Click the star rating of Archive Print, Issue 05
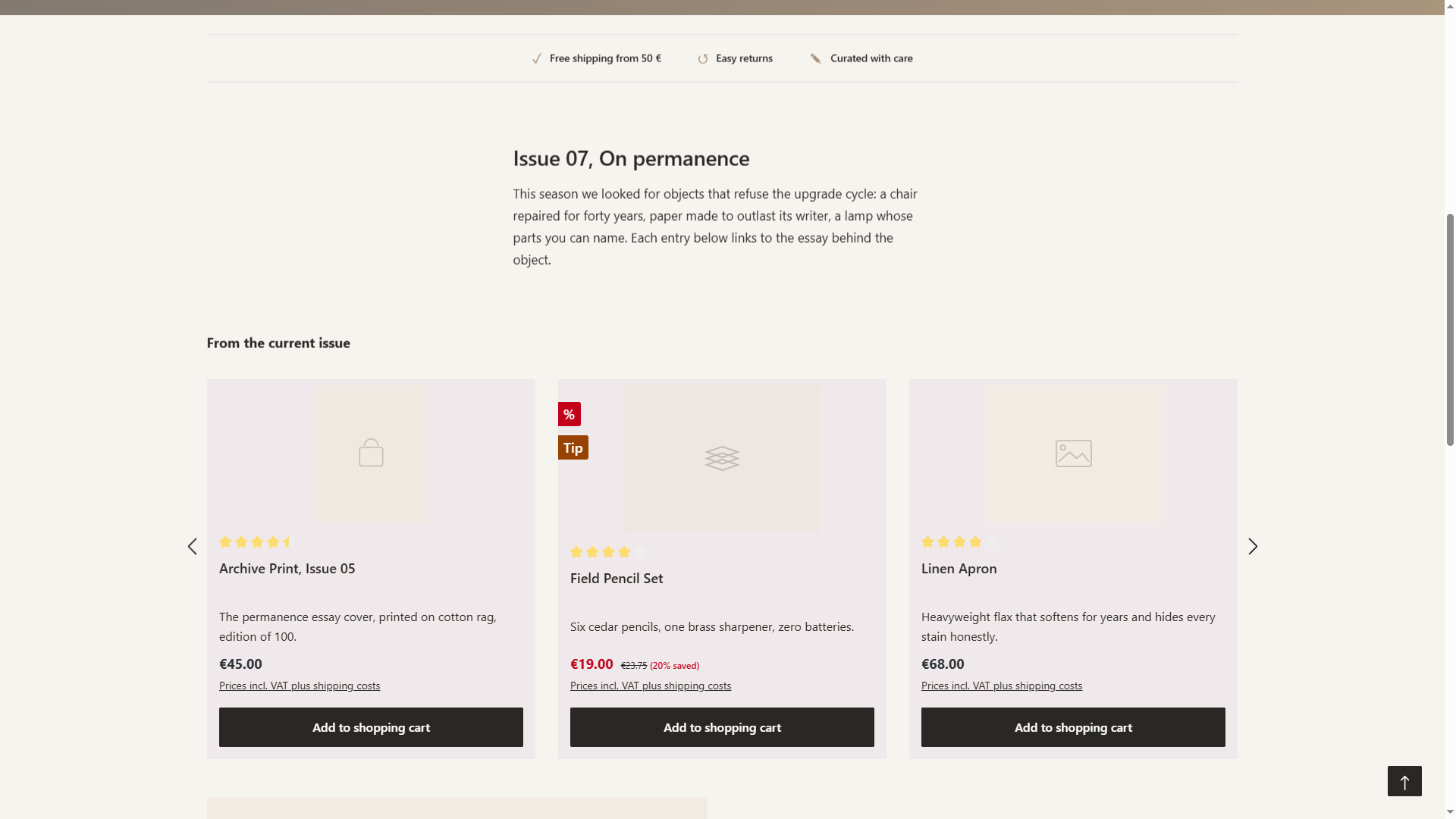Image resolution: width=1456 pixels, height=819 pixels. 256,541
